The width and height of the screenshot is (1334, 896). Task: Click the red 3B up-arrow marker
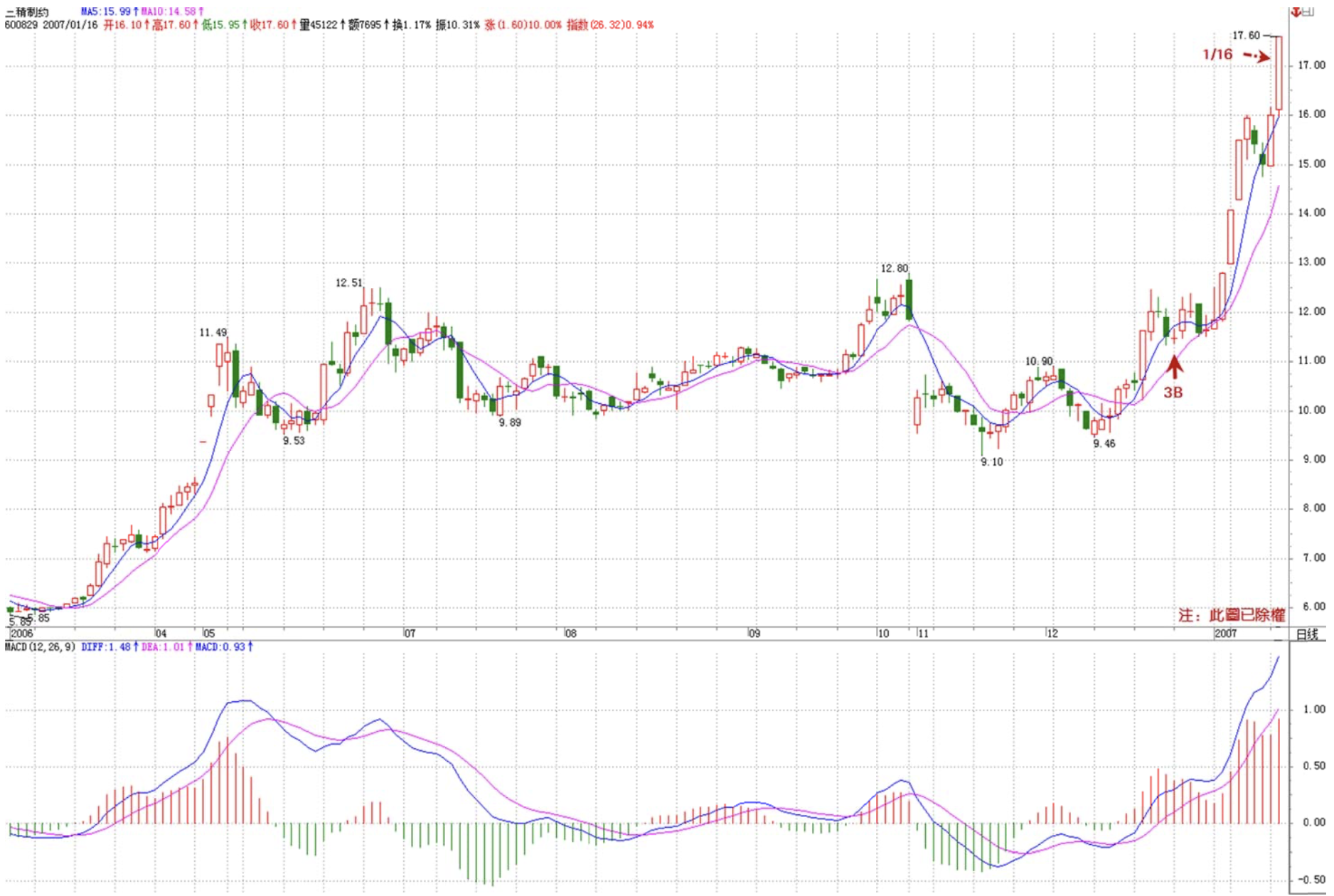(1174, 367)
